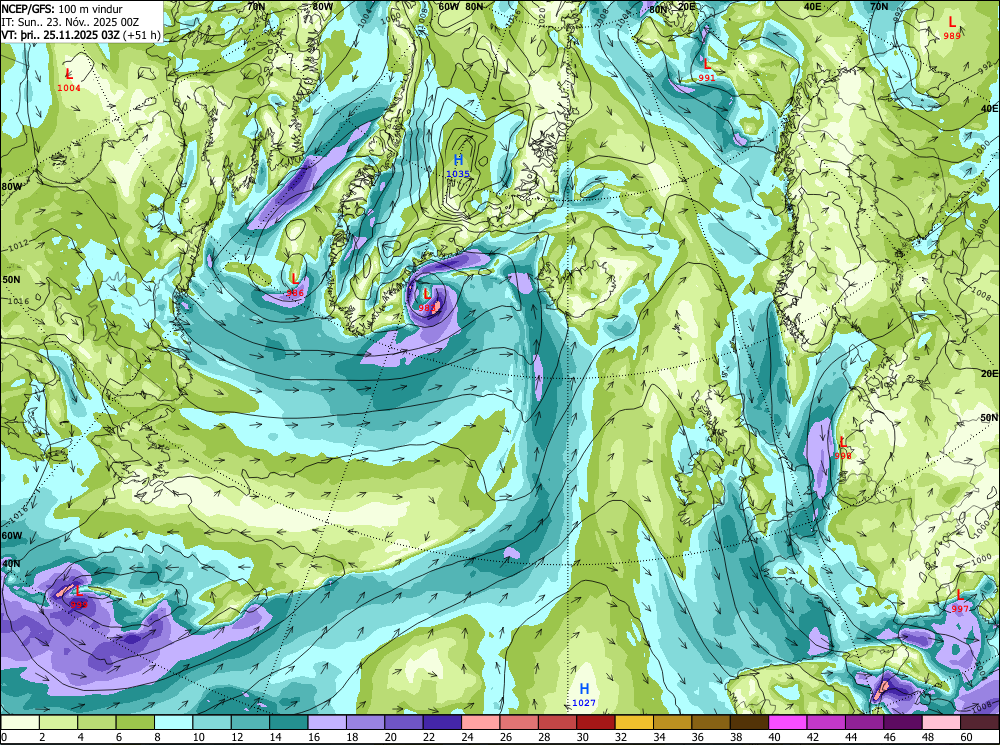Select the 8–10 pale cyan legend swatch
Image resolution: width=1000 pixels, height=745 pixels.
174,722
